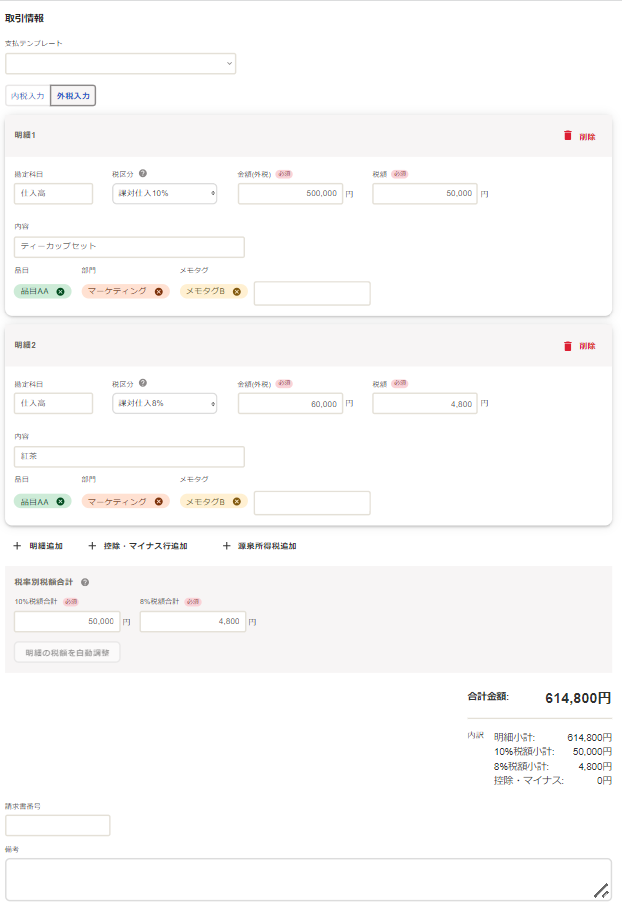622x911 pixels.
Task: Click the 削除 link in 明細1 header
Action: pos(587,137)
